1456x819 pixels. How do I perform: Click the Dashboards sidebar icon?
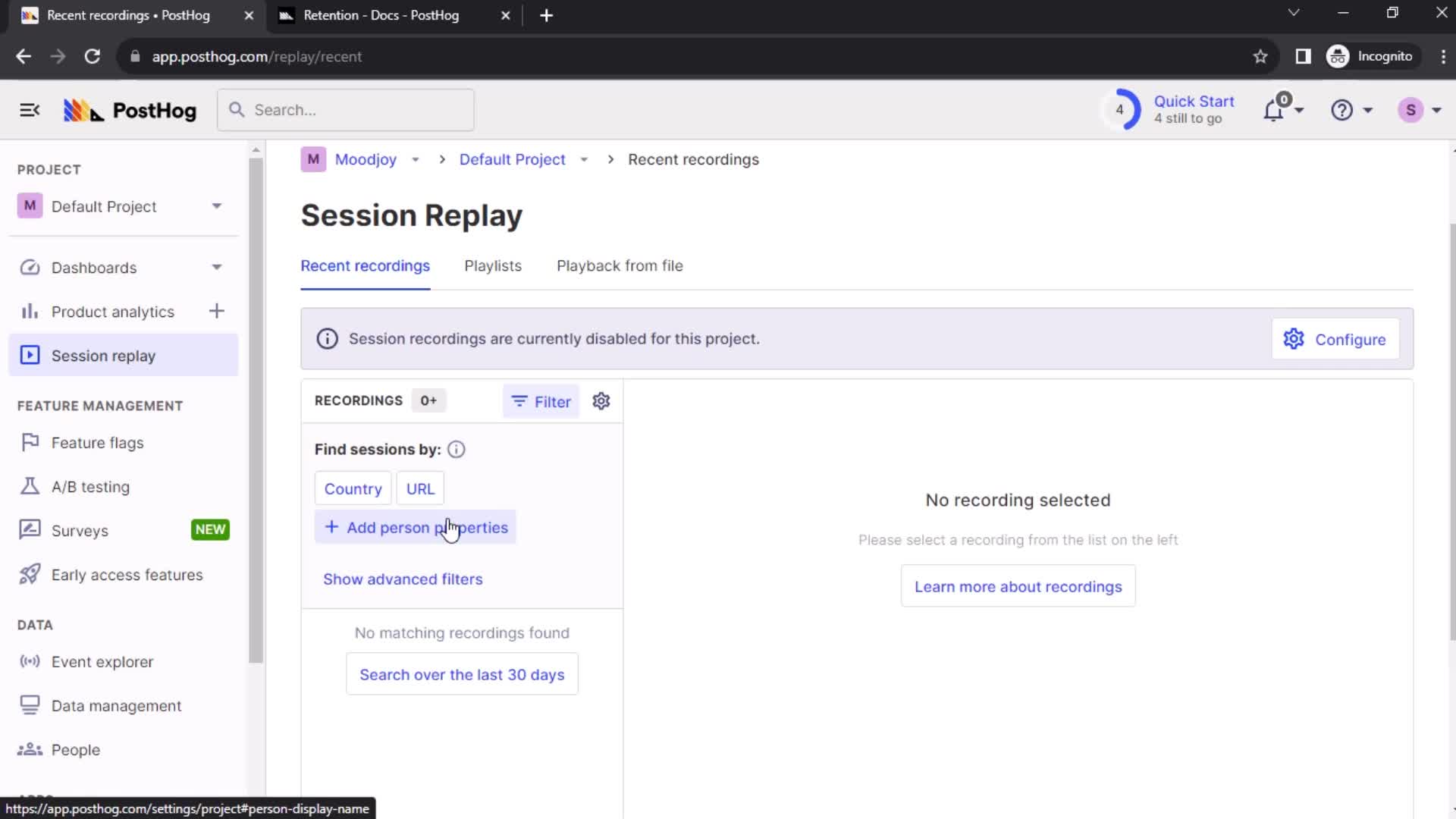(x=30, y=267)
